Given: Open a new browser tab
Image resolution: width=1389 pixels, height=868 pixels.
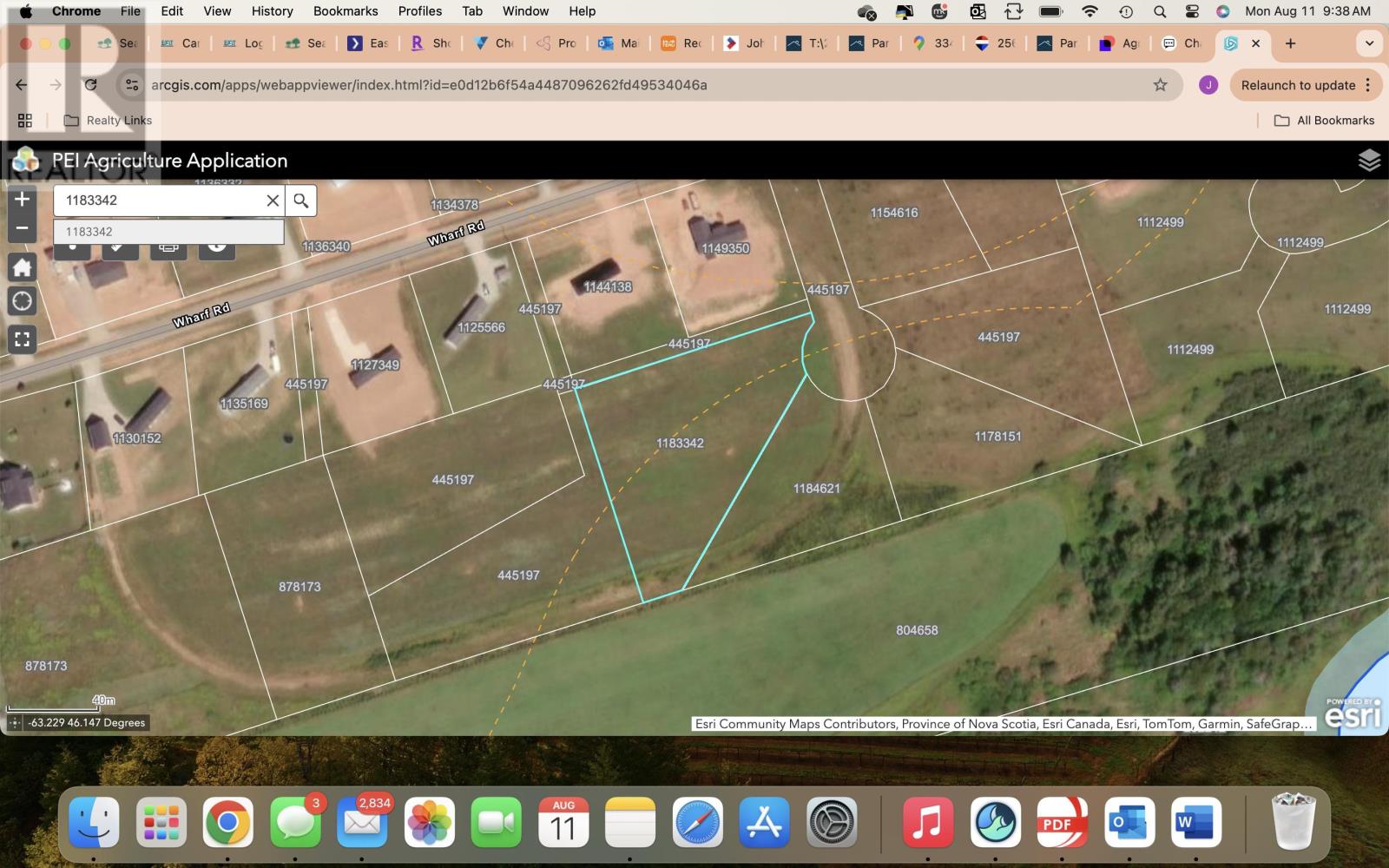Looking at the screenshot, I should click(1290, 43).
